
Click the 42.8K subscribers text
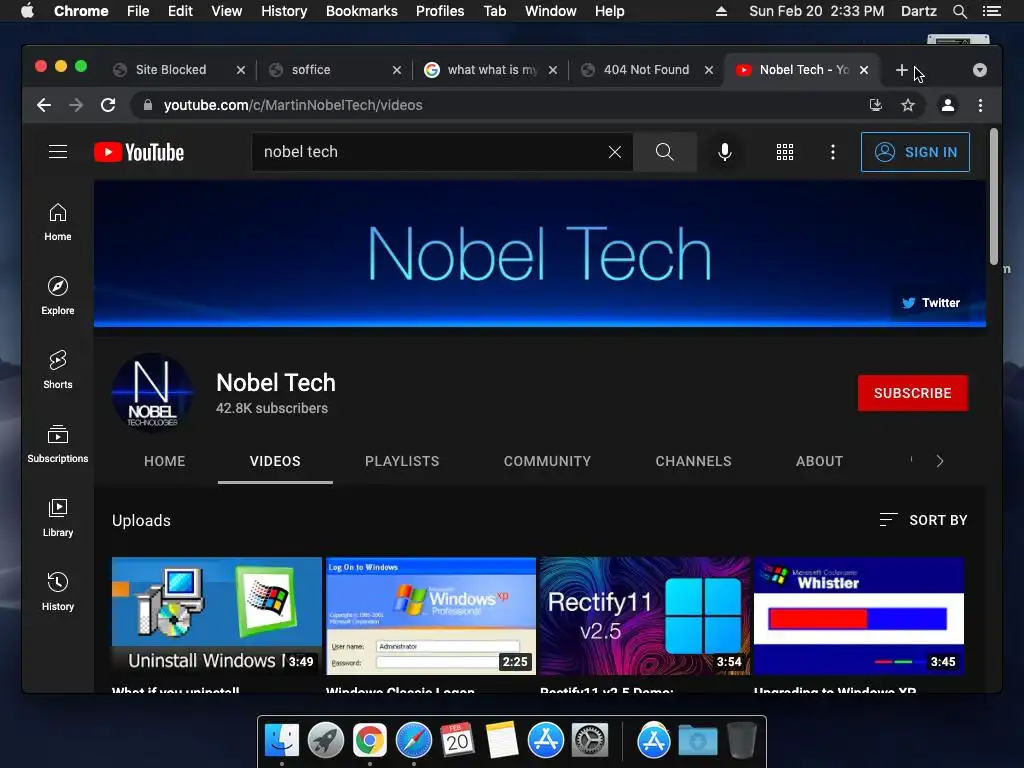click(x=272, y=408)
